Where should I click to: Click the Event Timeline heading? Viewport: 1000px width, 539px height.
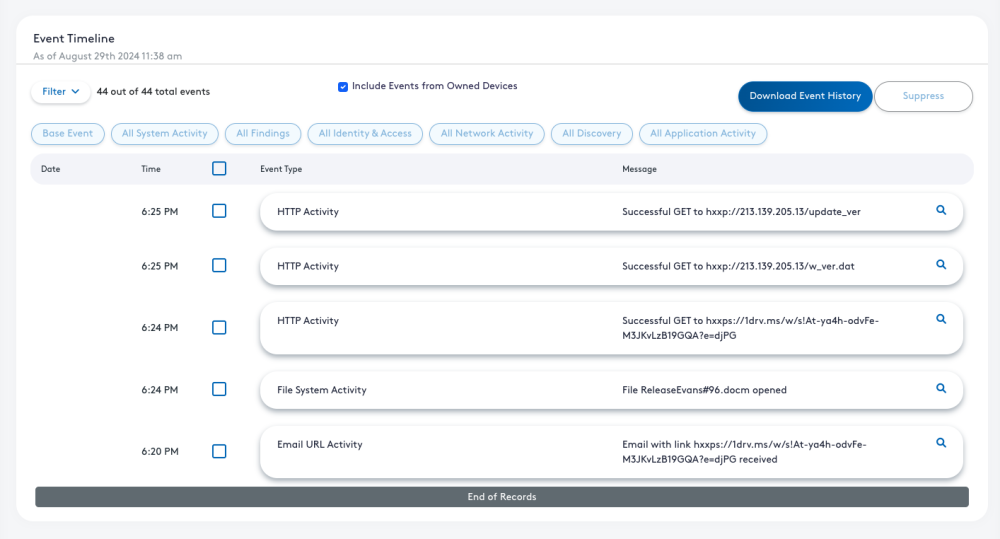(x=74, y=38)
